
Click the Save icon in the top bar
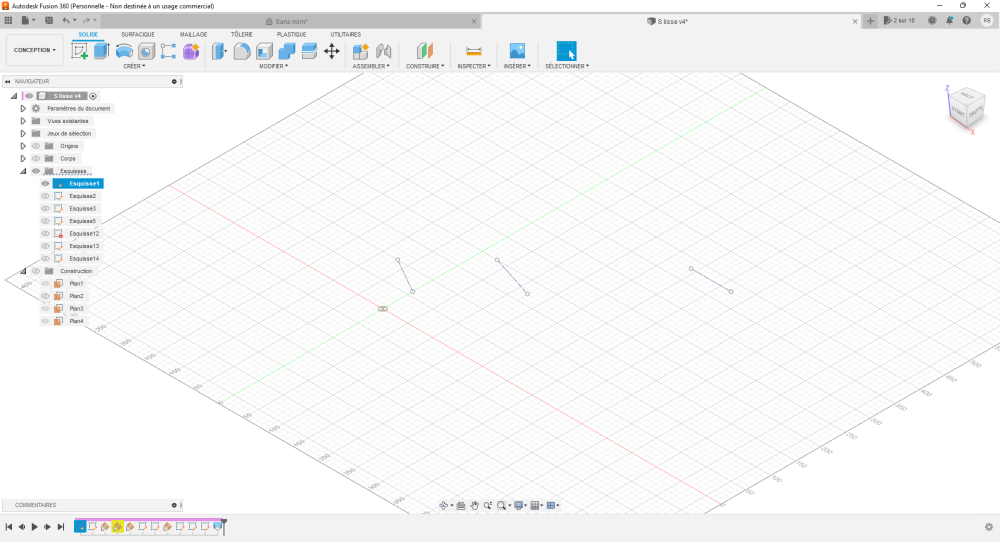click(x=47, y=20)
